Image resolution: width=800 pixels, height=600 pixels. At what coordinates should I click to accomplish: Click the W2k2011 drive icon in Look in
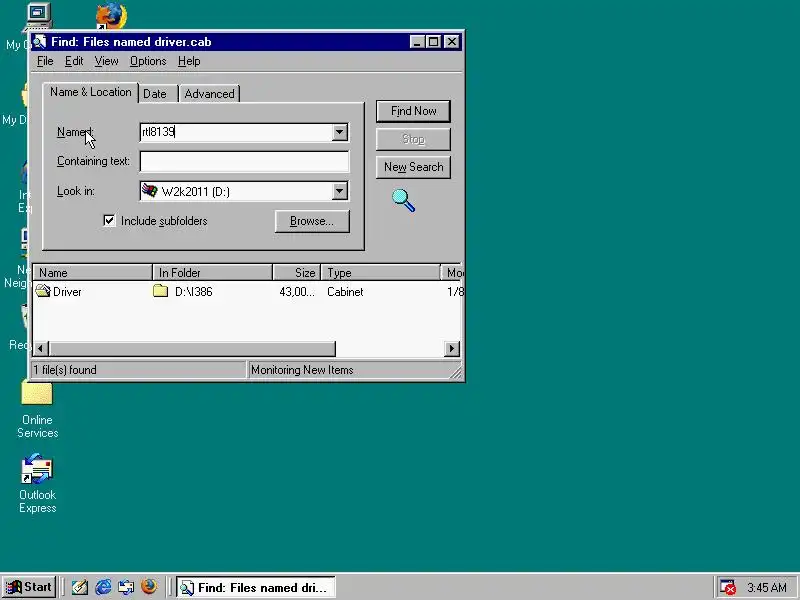click(149, 191)
